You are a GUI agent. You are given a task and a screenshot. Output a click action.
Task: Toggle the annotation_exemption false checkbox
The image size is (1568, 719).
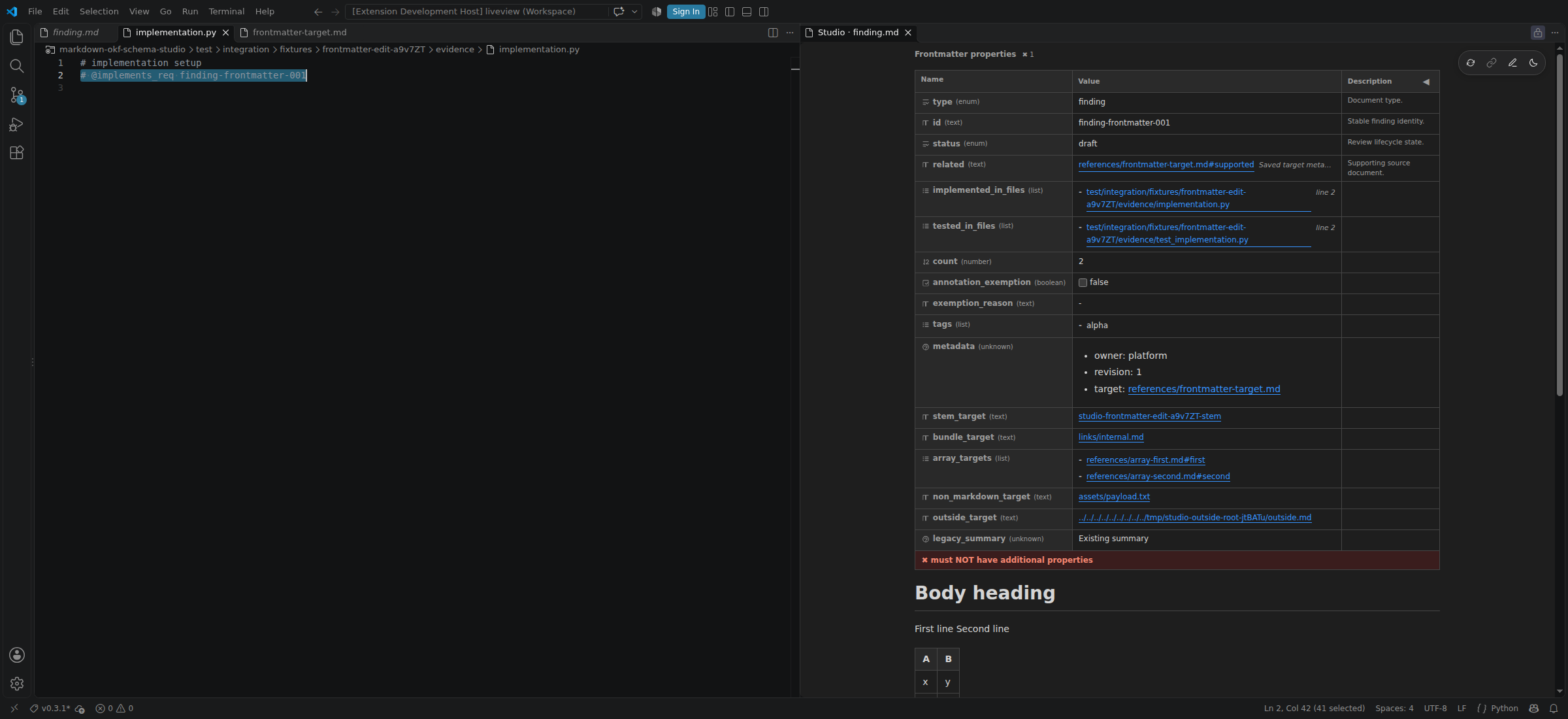point(1083,283)
